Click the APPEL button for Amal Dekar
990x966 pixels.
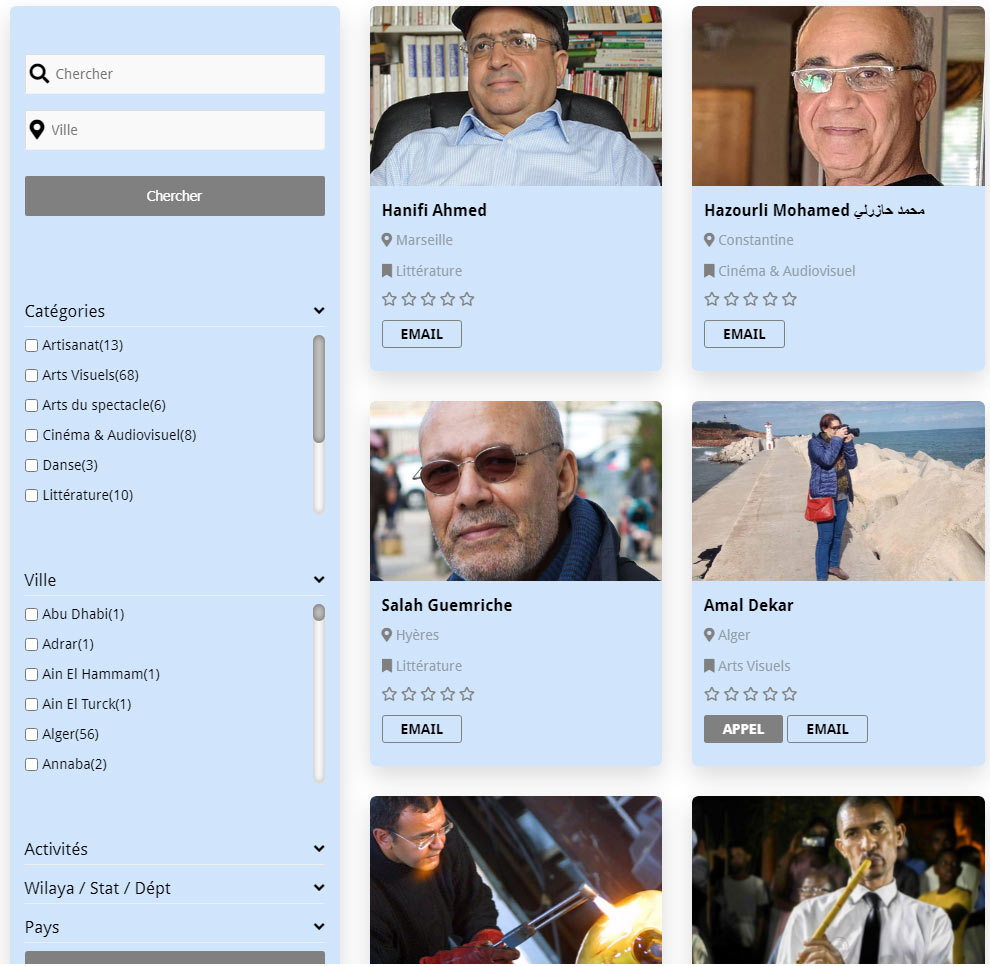pos(743,729)
